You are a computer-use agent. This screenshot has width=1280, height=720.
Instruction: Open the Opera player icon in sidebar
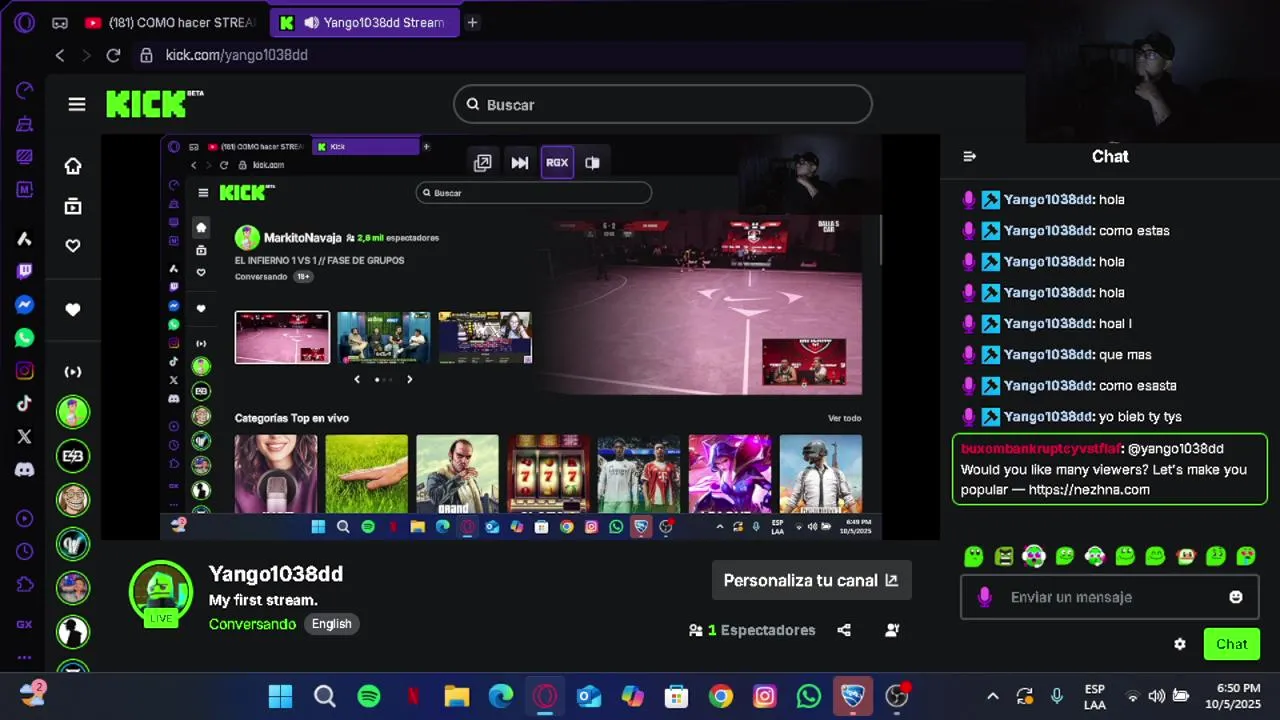point(25,518)
